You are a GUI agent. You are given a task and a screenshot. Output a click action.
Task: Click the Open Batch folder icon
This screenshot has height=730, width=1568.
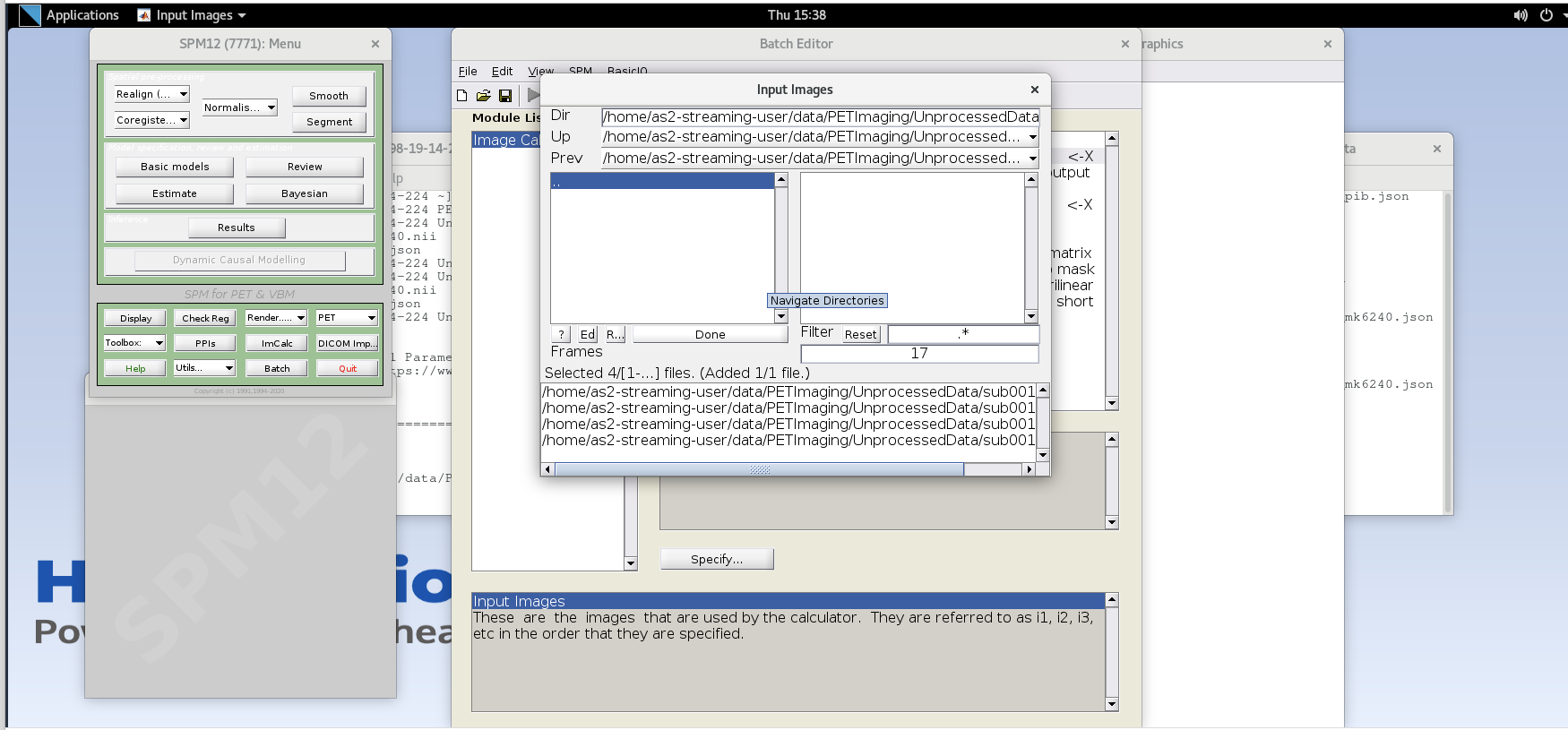click(x=483, y=95)
